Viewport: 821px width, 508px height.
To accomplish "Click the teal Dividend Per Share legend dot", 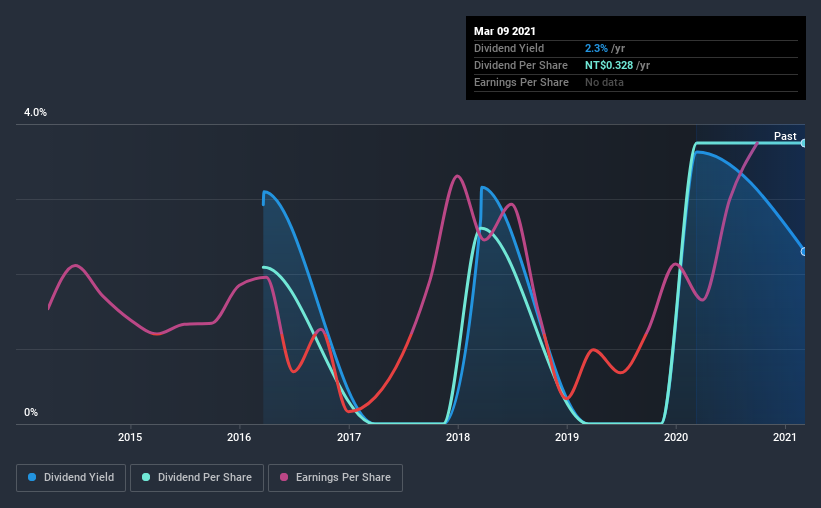I will coord(146,477).
